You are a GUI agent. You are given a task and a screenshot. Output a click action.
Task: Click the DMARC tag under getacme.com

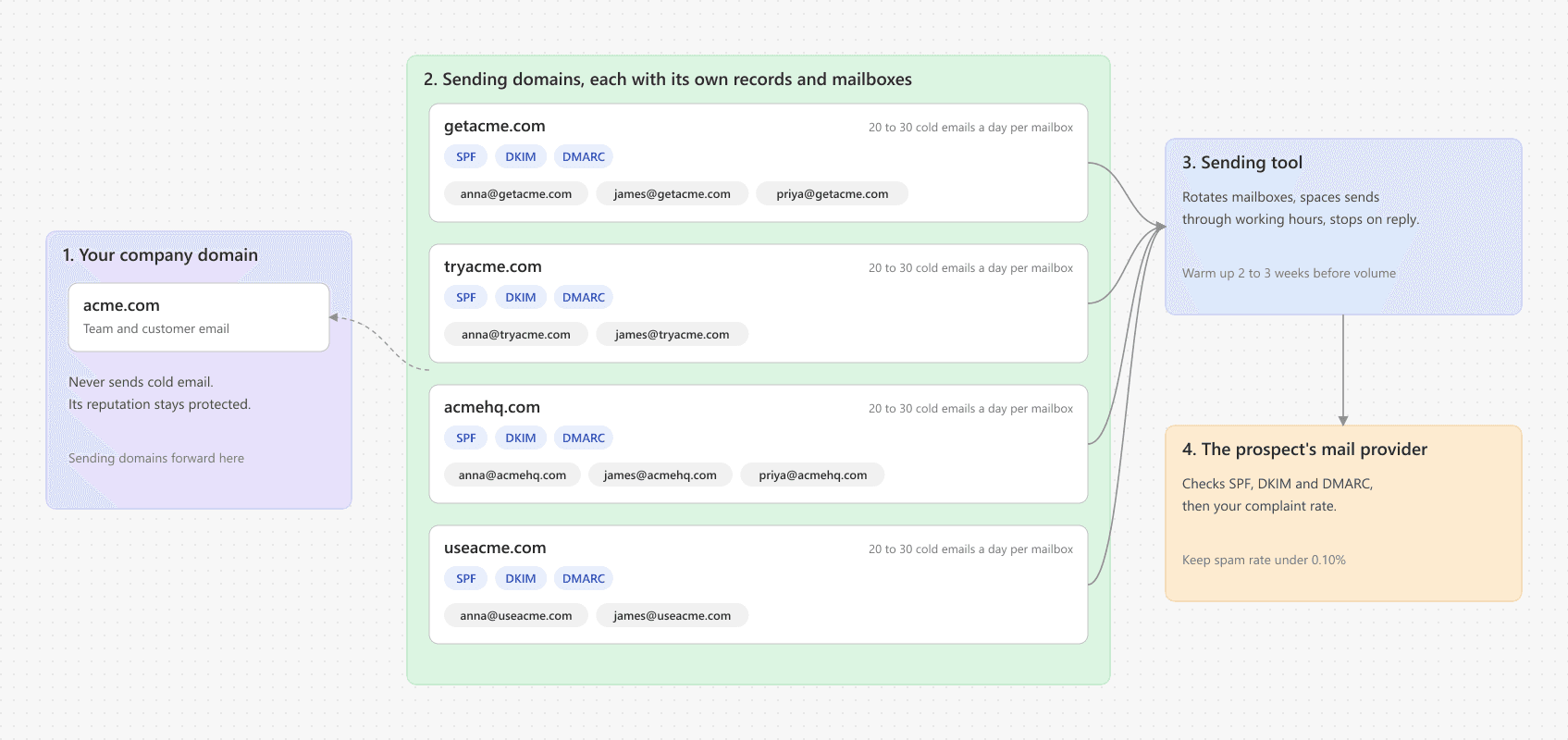tap(584, 157)
